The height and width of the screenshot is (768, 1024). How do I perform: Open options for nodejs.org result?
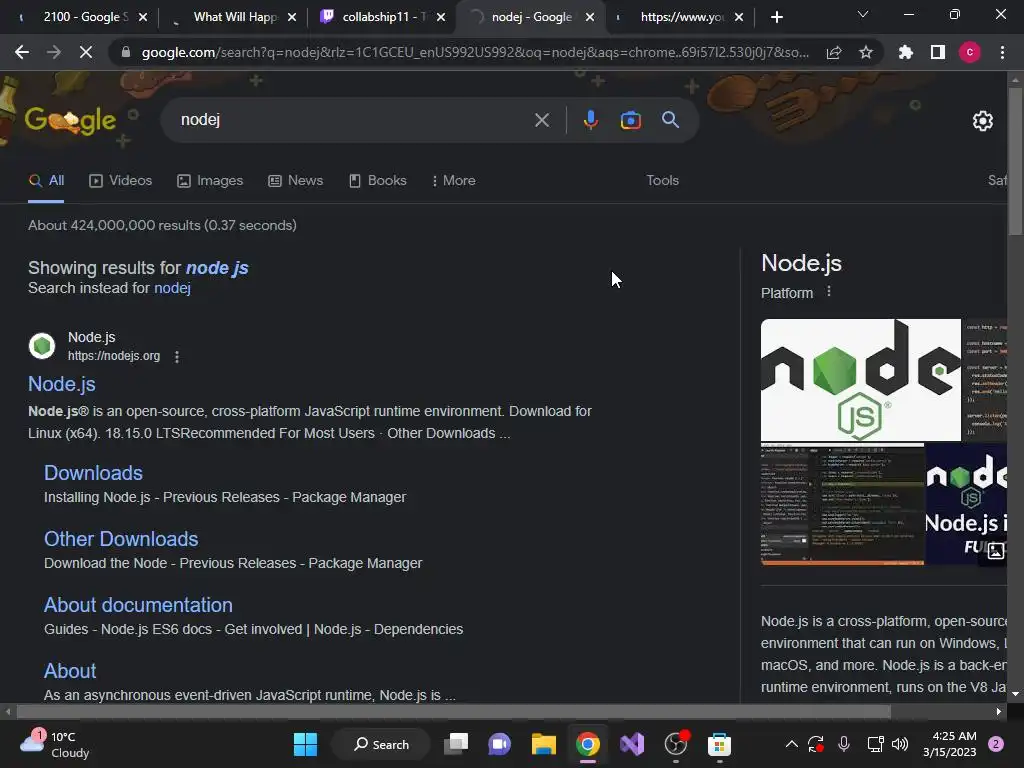click(x=177, y=357)
